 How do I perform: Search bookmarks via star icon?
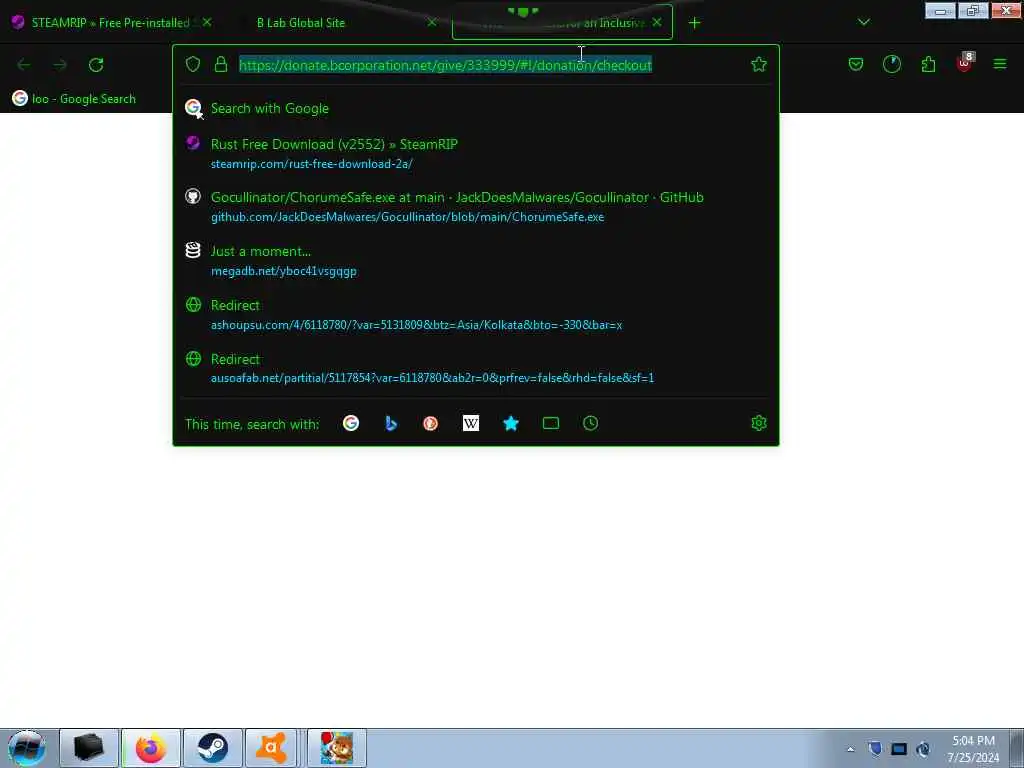(x=511, y=423)
